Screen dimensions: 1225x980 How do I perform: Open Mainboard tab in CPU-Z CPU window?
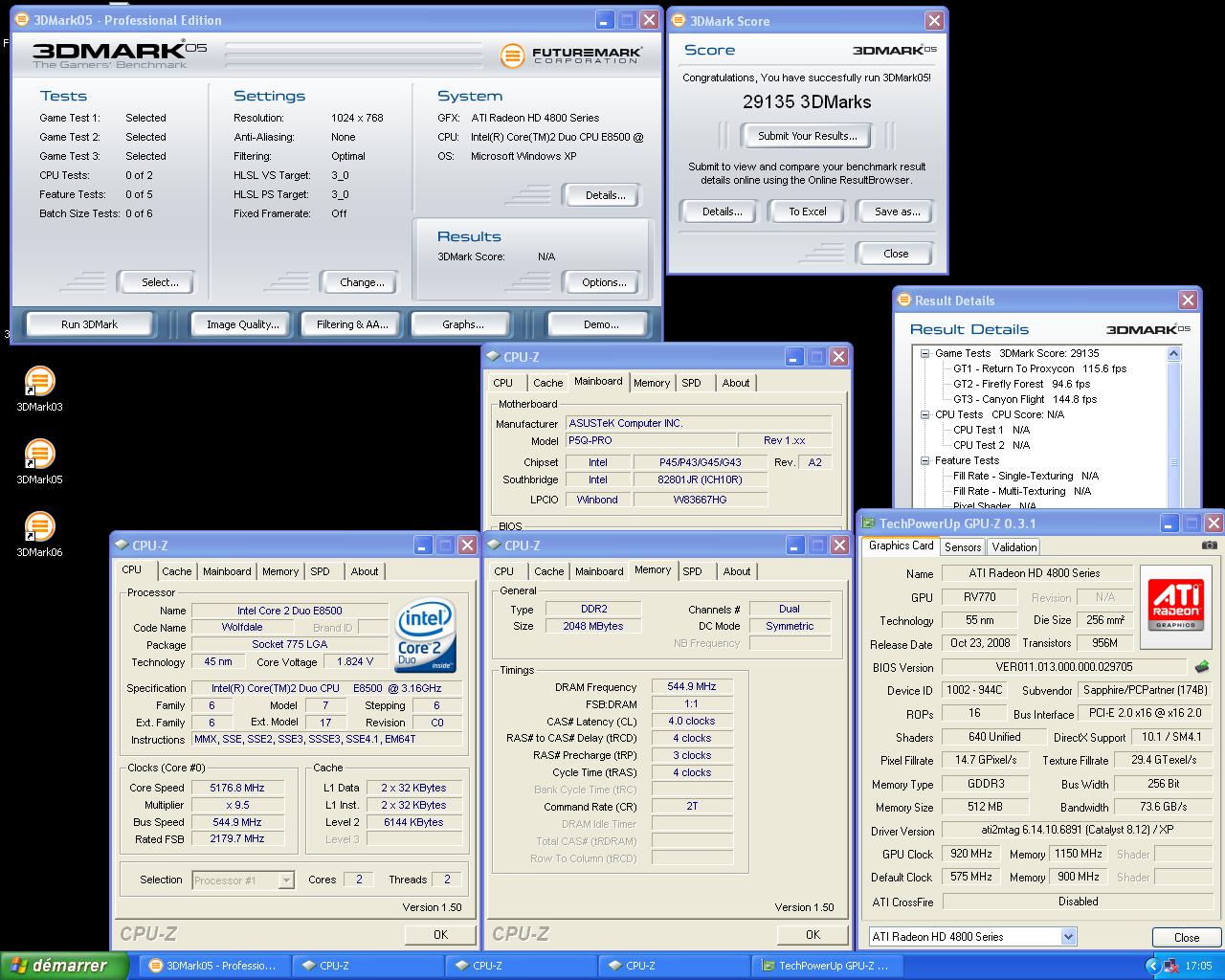click(x=227, y=571)
